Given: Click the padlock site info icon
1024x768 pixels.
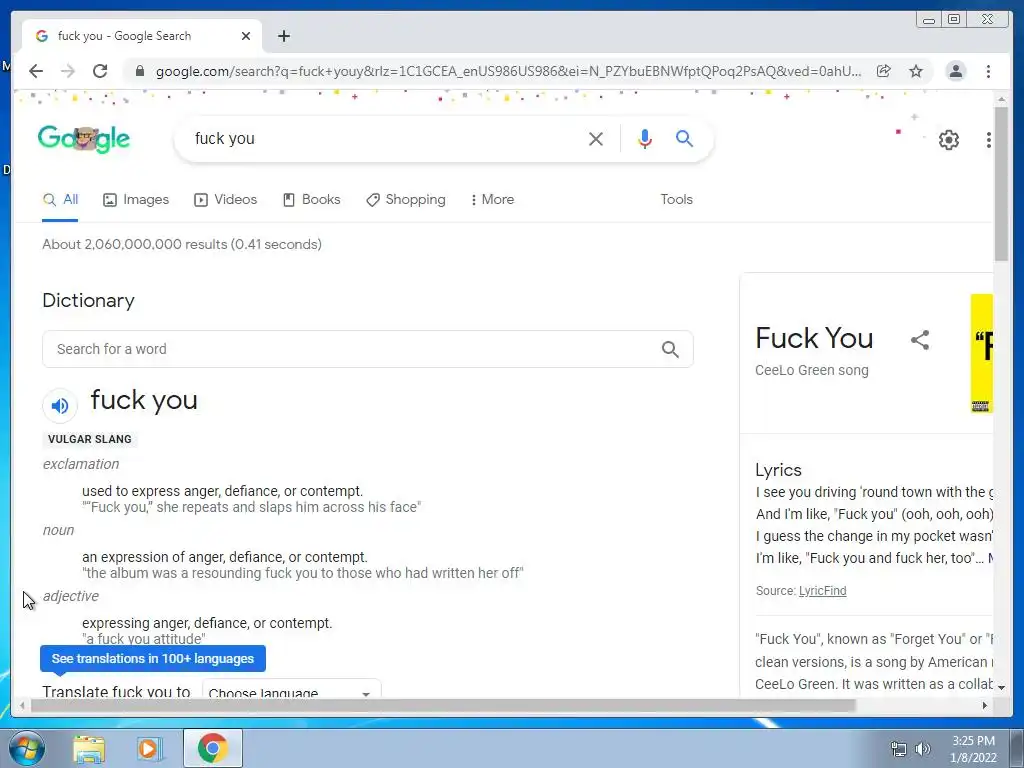Looking at the screenshot, I should click(139, 71).
